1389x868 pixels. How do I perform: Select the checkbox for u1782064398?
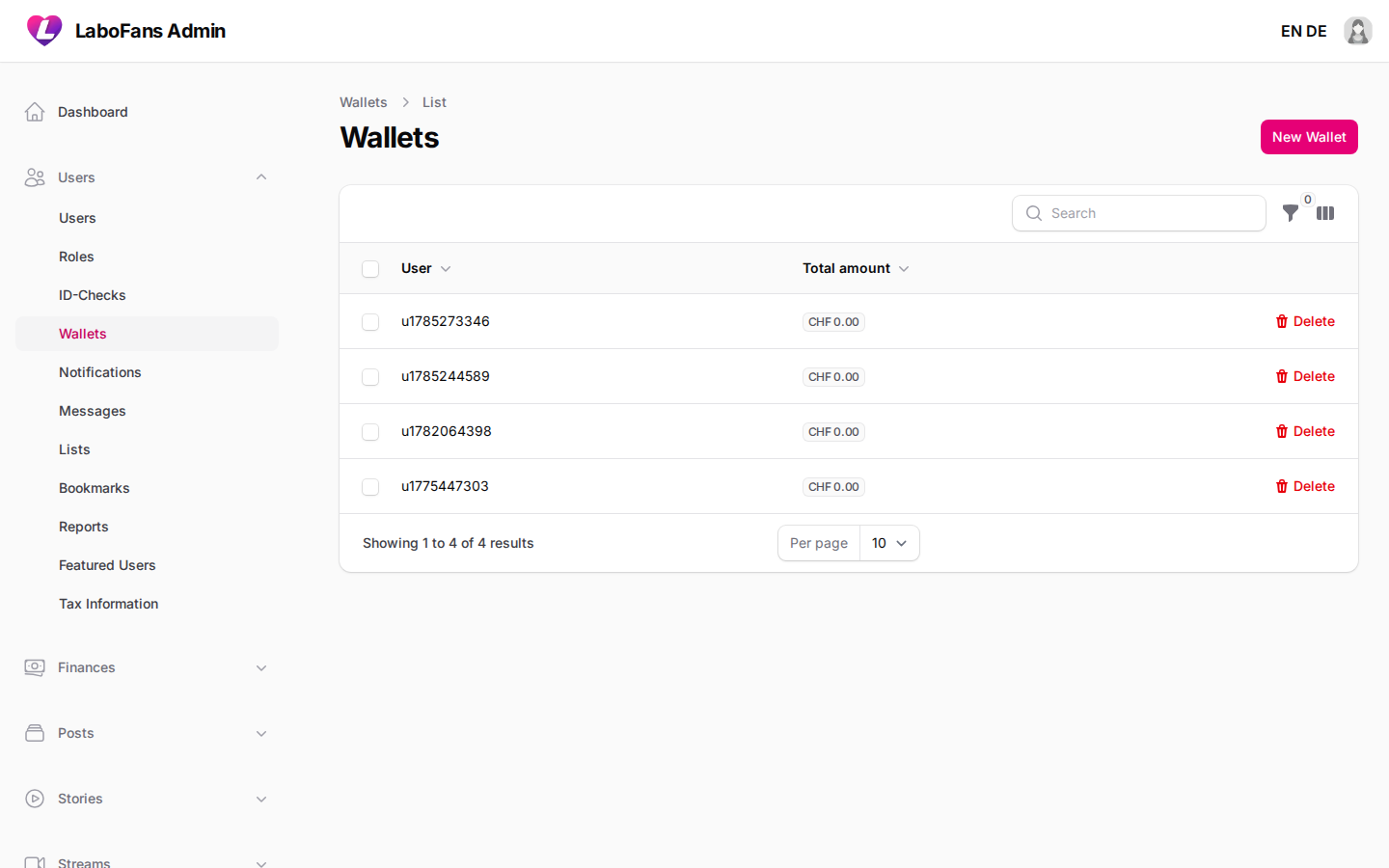pyautogui.click(x=370, y=432)
